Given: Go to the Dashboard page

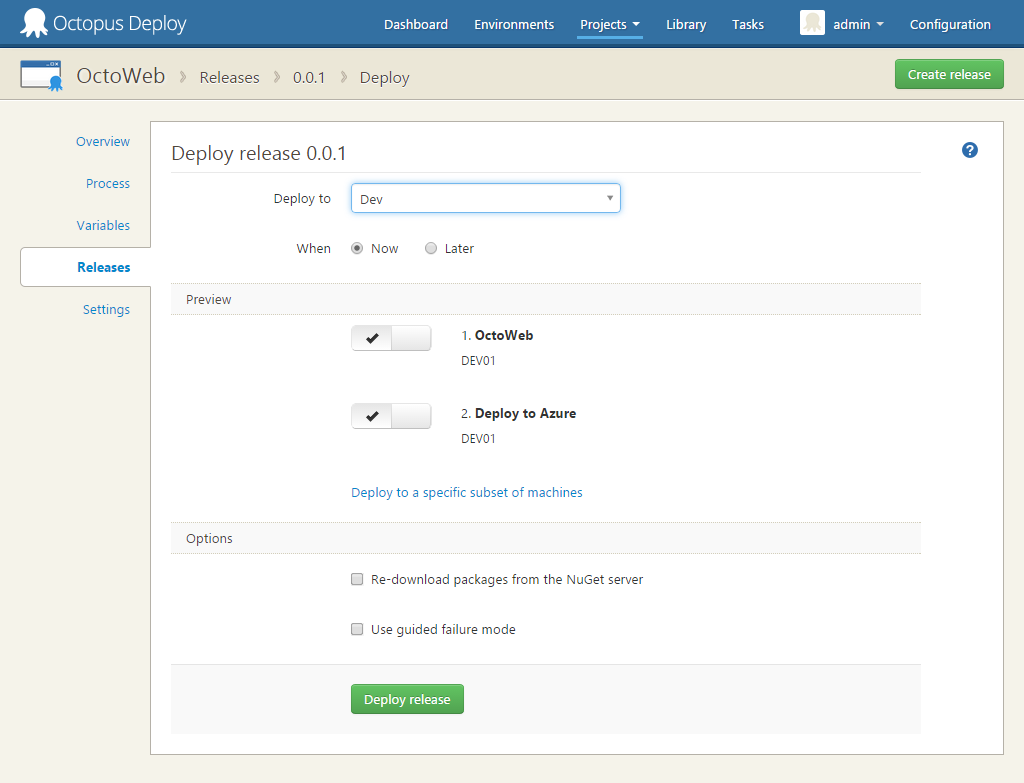Looking at the screenshot, I should coord(415,24).
